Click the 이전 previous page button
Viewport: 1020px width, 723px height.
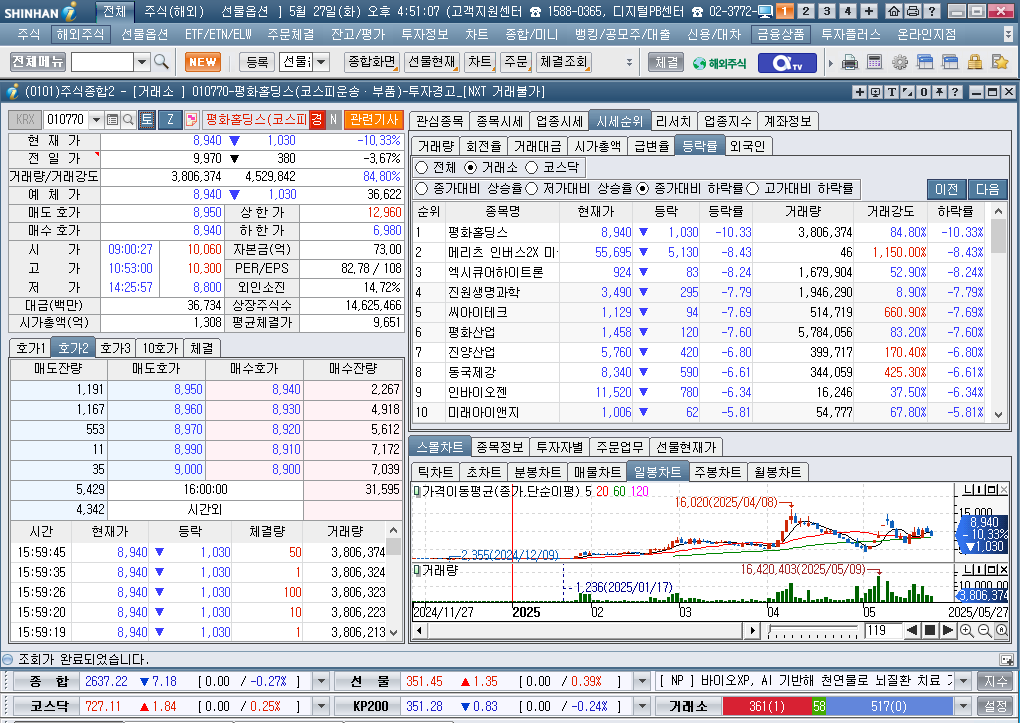tap(946, 189)
